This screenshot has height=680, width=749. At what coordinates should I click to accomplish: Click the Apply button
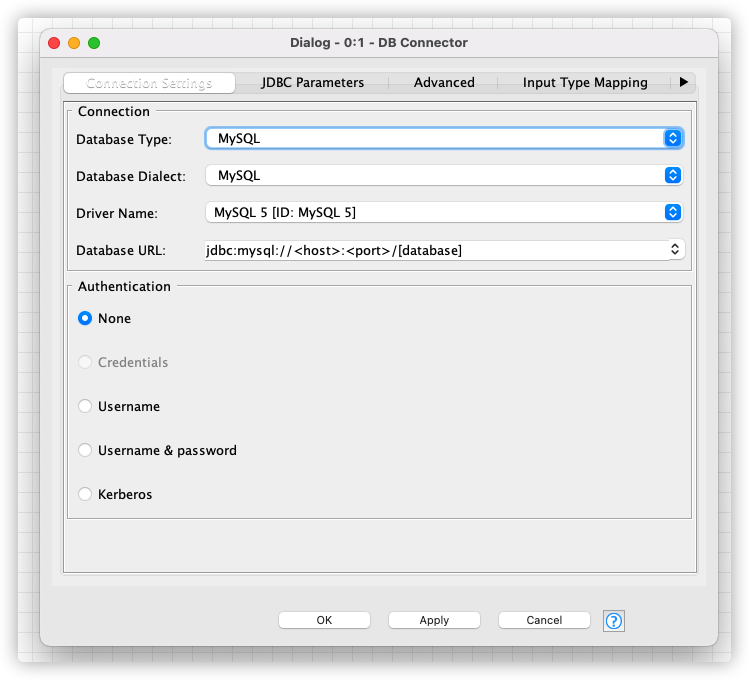[x=434, y=620]
